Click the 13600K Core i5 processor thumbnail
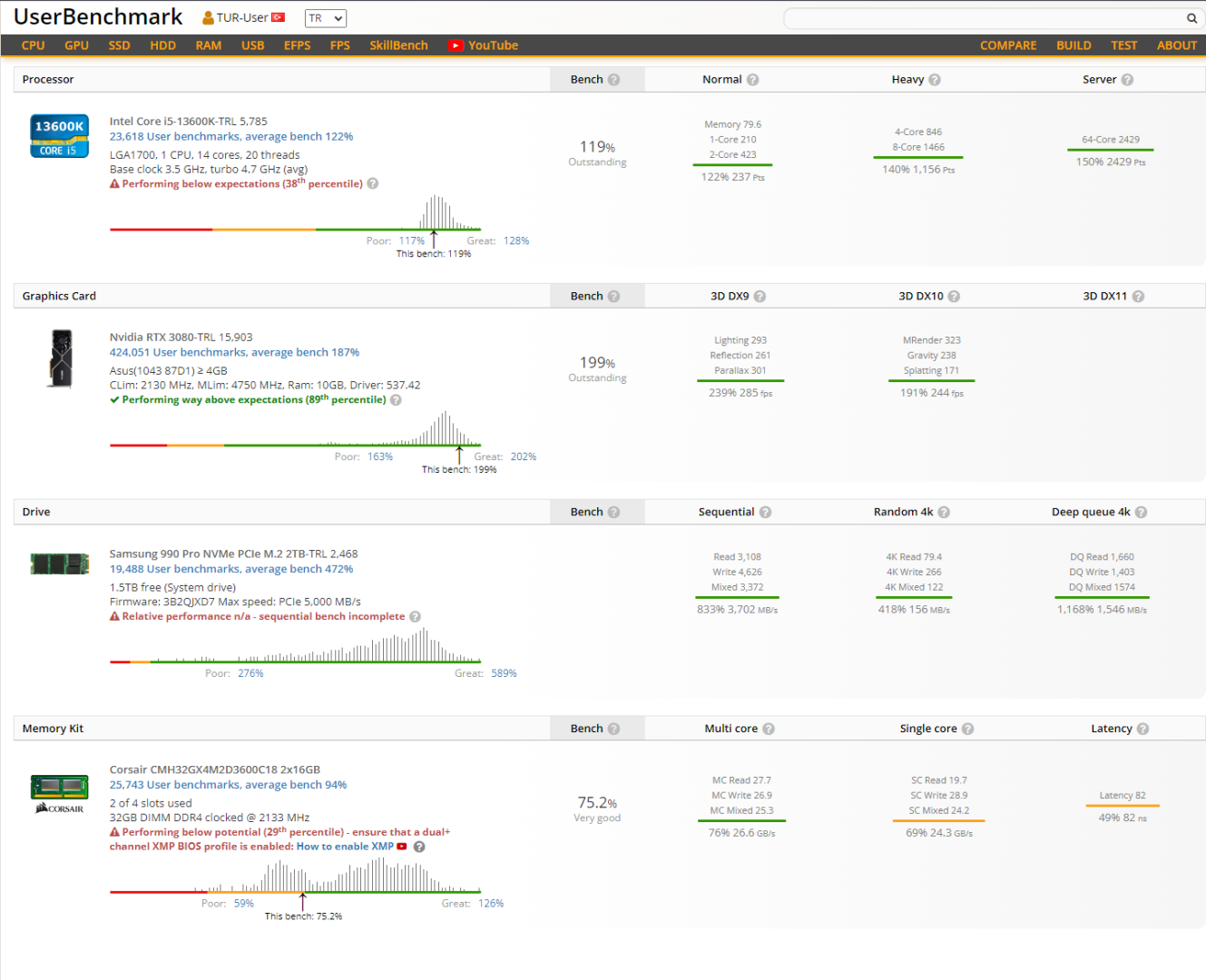 pyautogui.click(x=60, y=136)
